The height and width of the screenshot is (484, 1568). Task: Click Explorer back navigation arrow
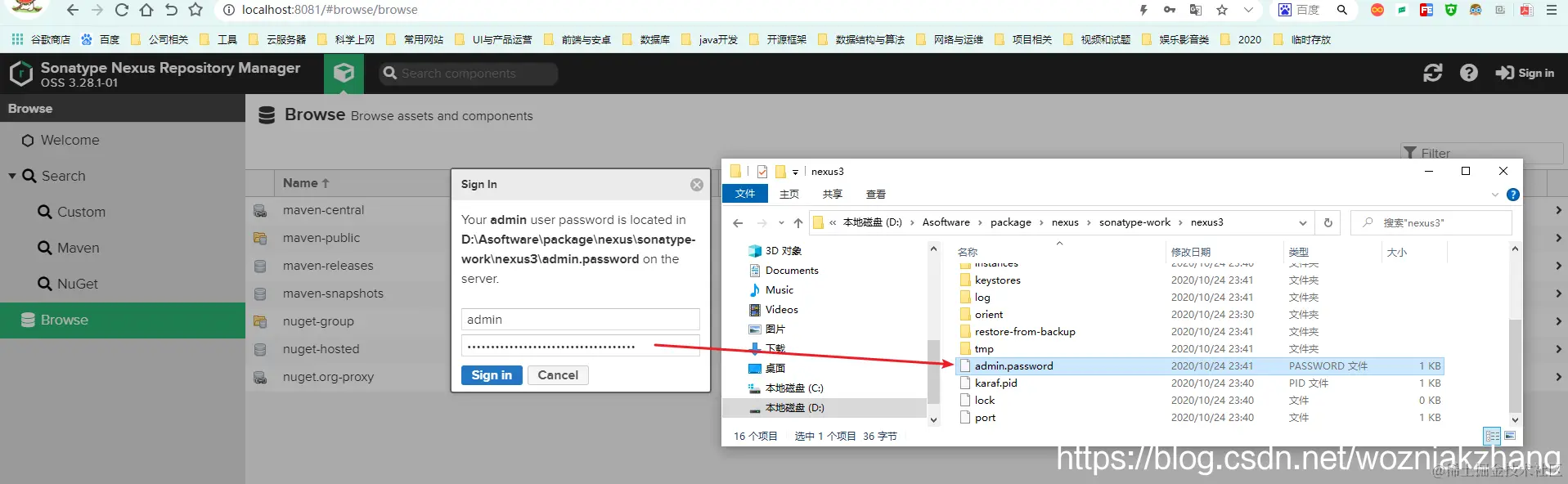pyautogui.click(x=738, y=222)
